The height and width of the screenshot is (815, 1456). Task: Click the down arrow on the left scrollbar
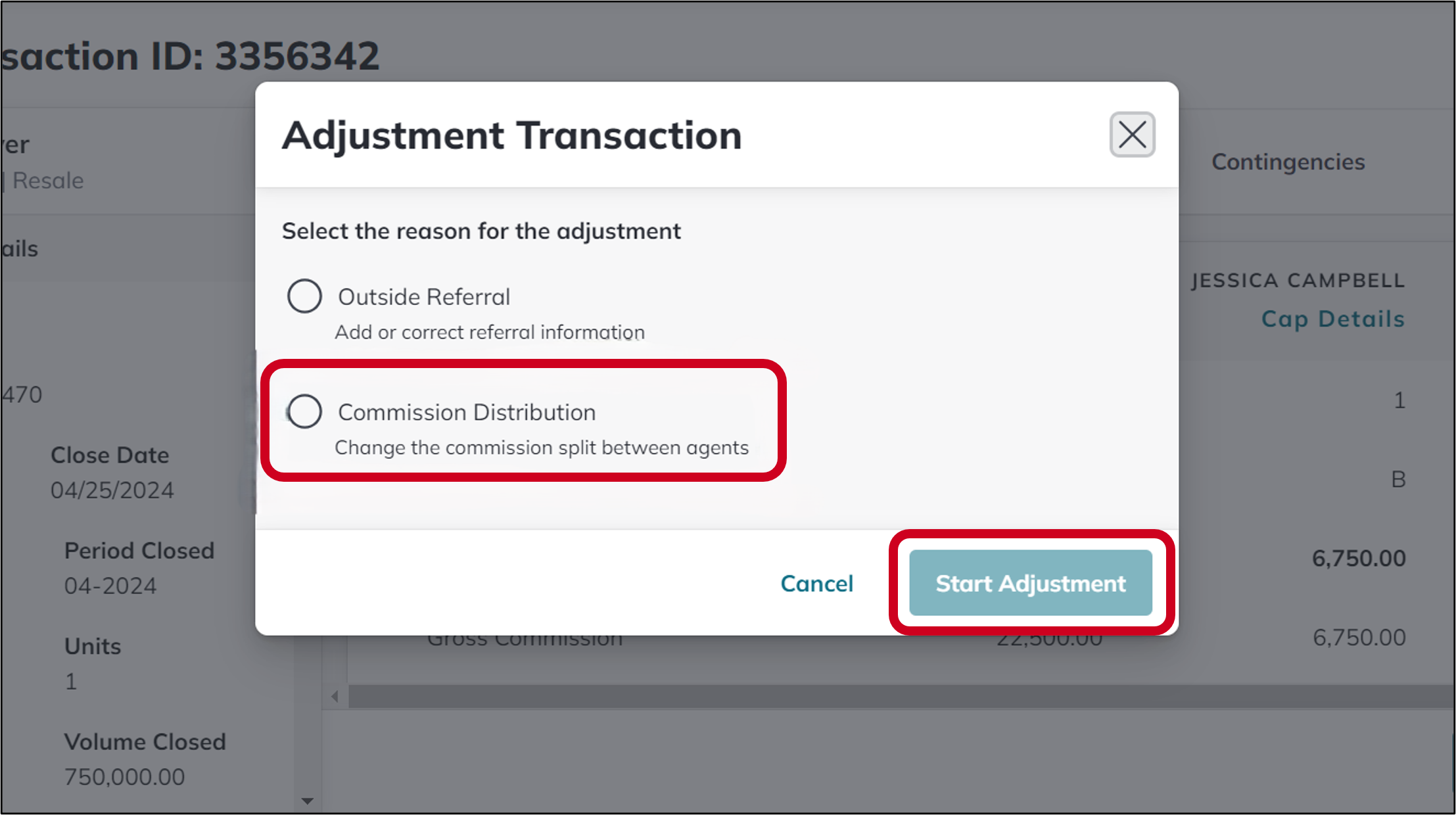click(307, 801)
